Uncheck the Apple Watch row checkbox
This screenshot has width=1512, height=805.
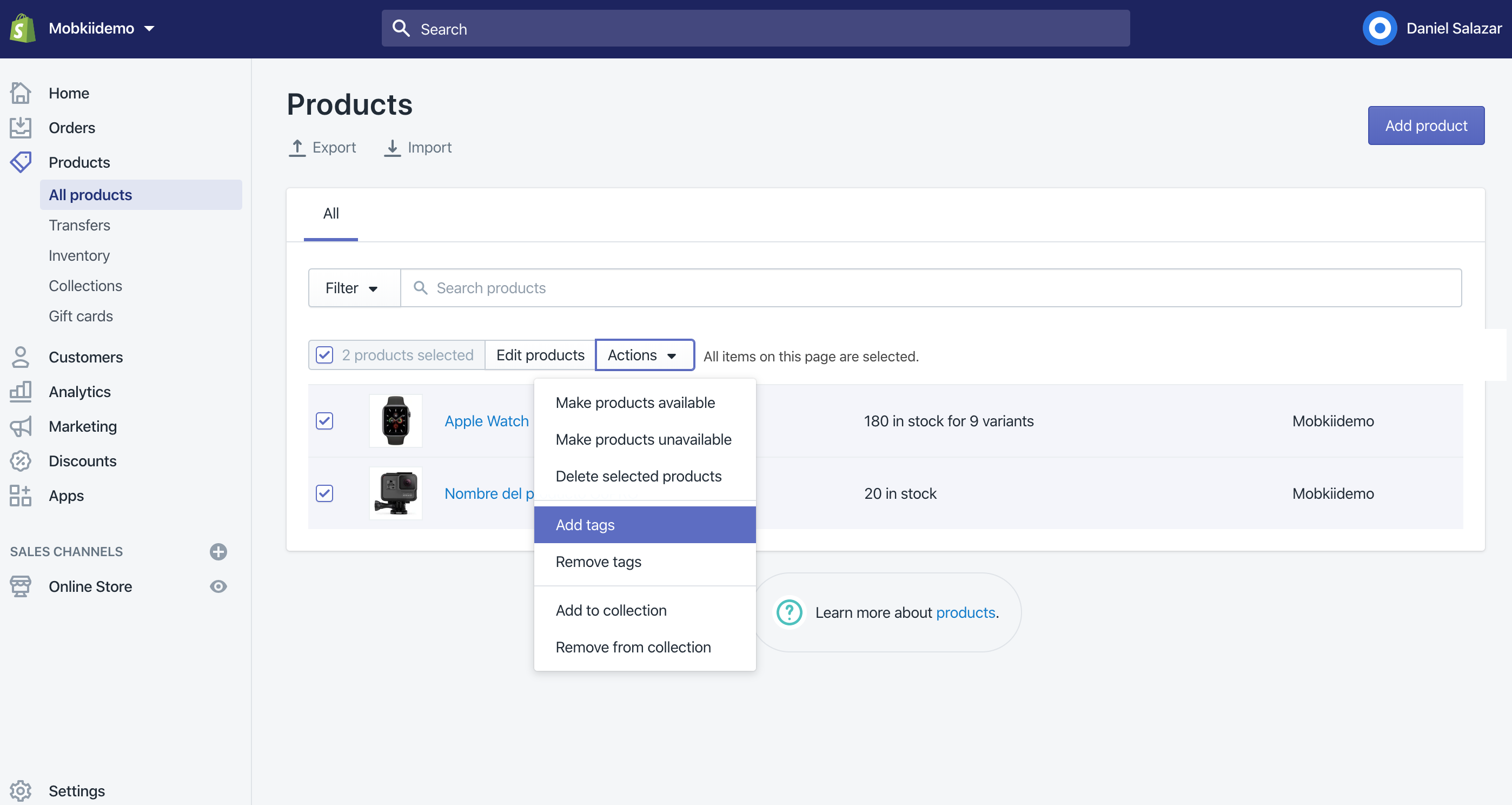coord(324,420)
